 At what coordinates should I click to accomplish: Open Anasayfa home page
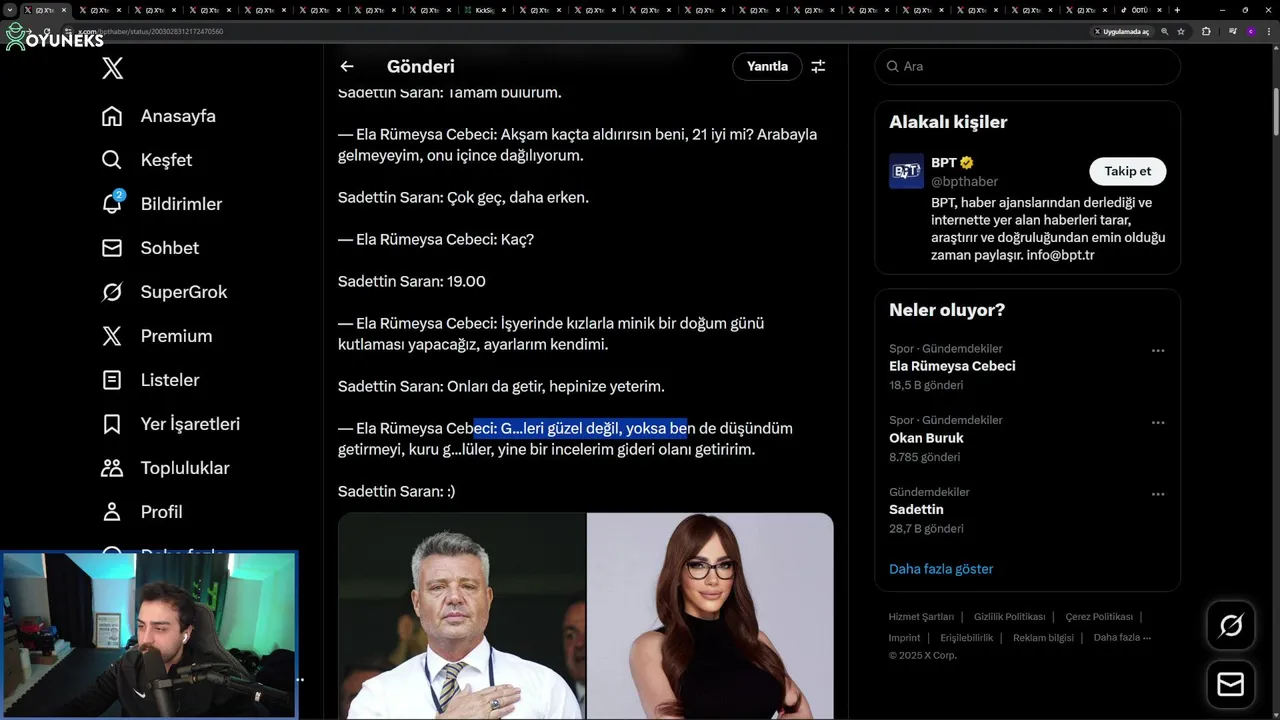point(159,116)
